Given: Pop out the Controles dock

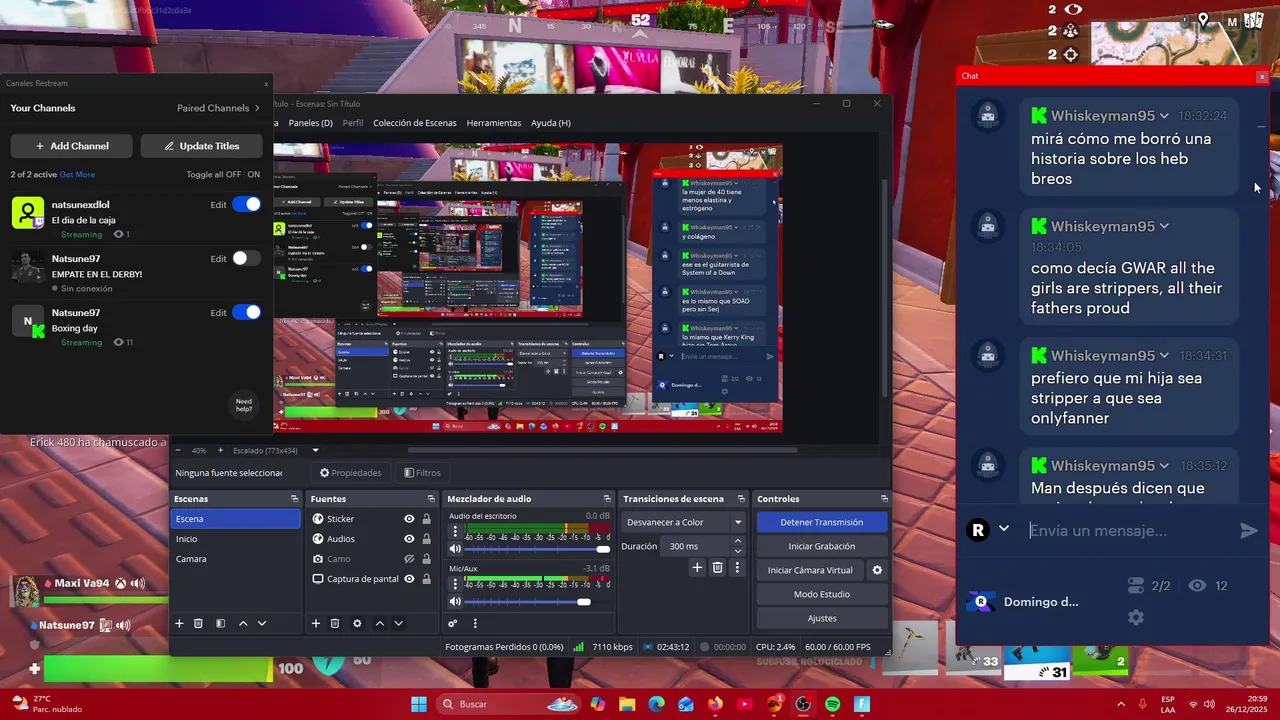Looking at the screenshot, I should pyautogui.click(x=884, y=498).
